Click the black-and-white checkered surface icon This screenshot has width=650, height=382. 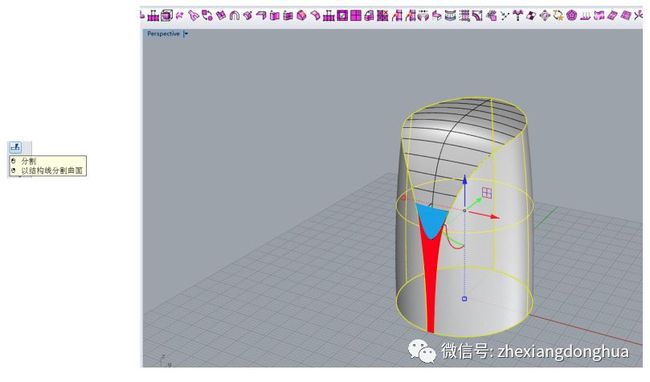pyautogui.click(x=531, y=16)
